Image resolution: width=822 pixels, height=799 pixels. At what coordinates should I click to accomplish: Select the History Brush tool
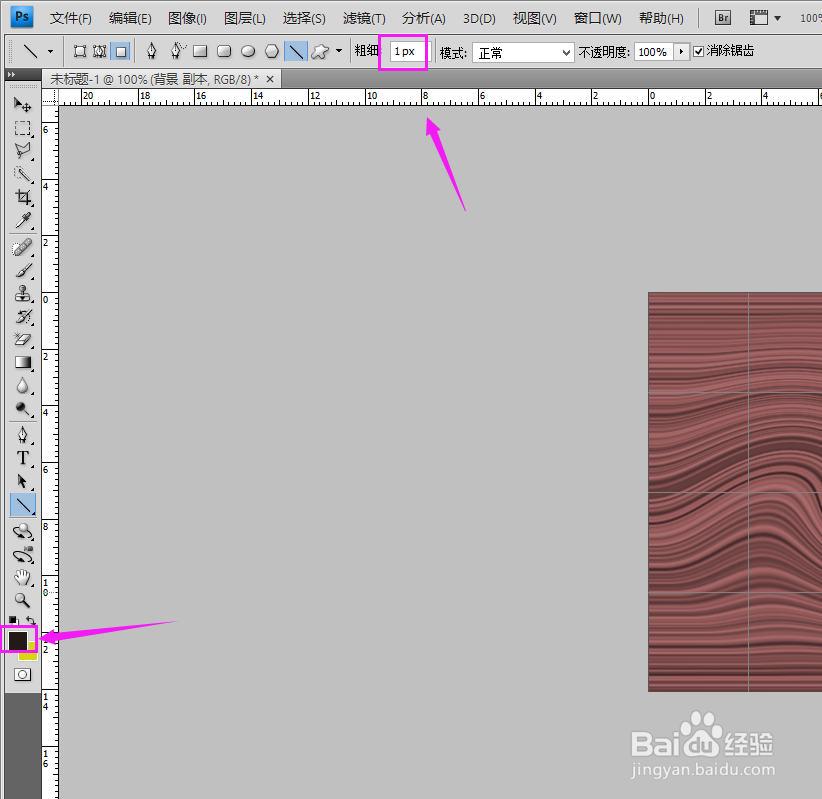point(22,317)
